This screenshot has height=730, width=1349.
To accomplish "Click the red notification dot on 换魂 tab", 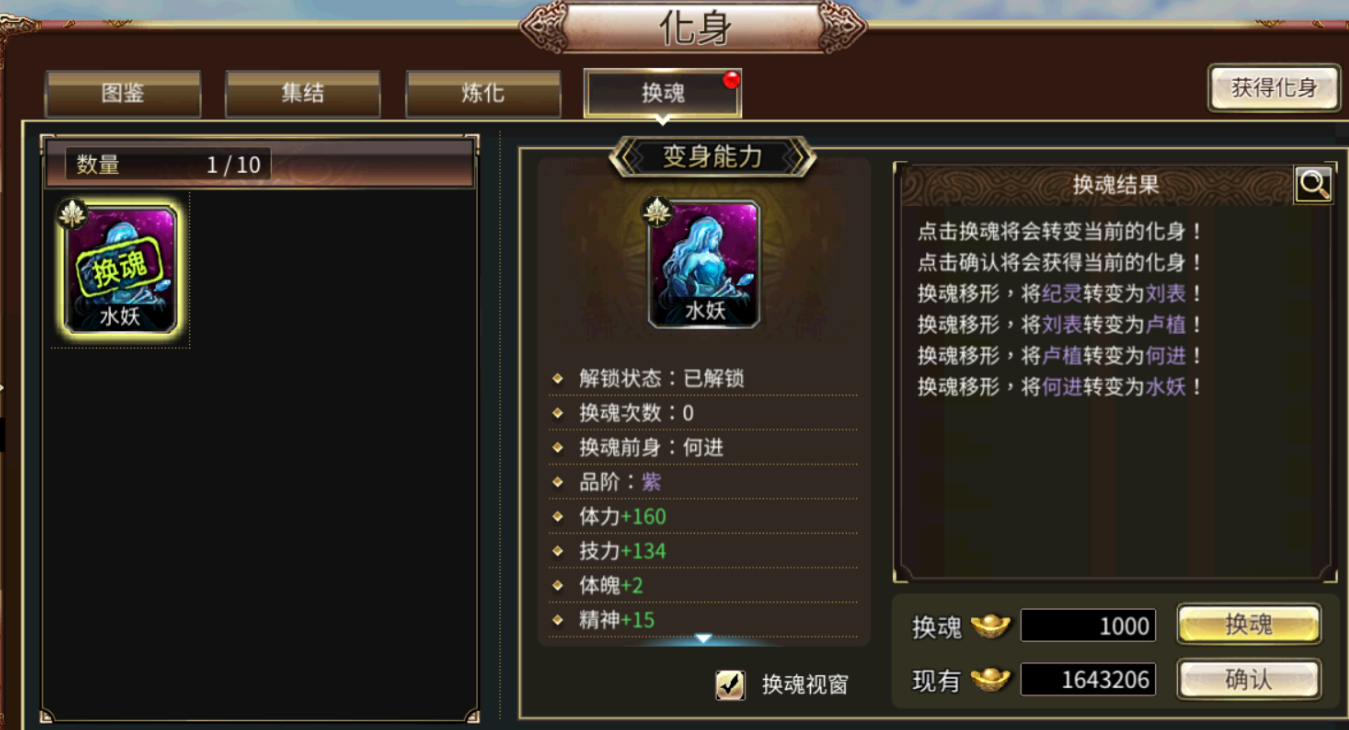I will coord(732,80).
